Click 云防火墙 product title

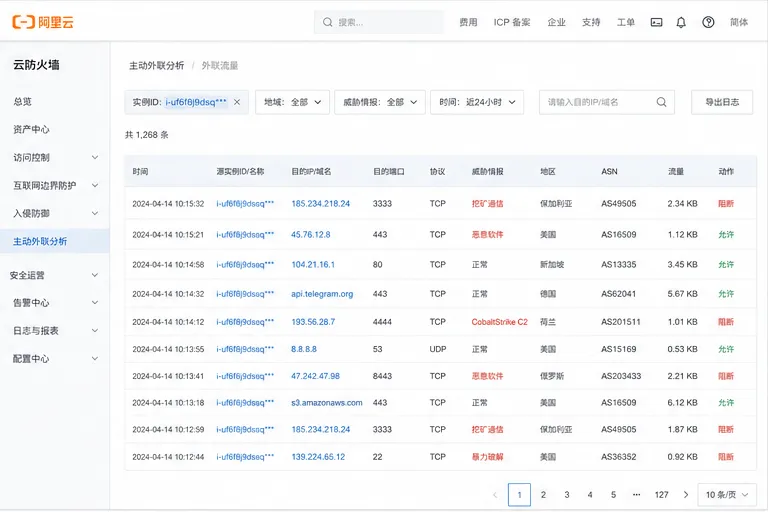tap(36, 65)
